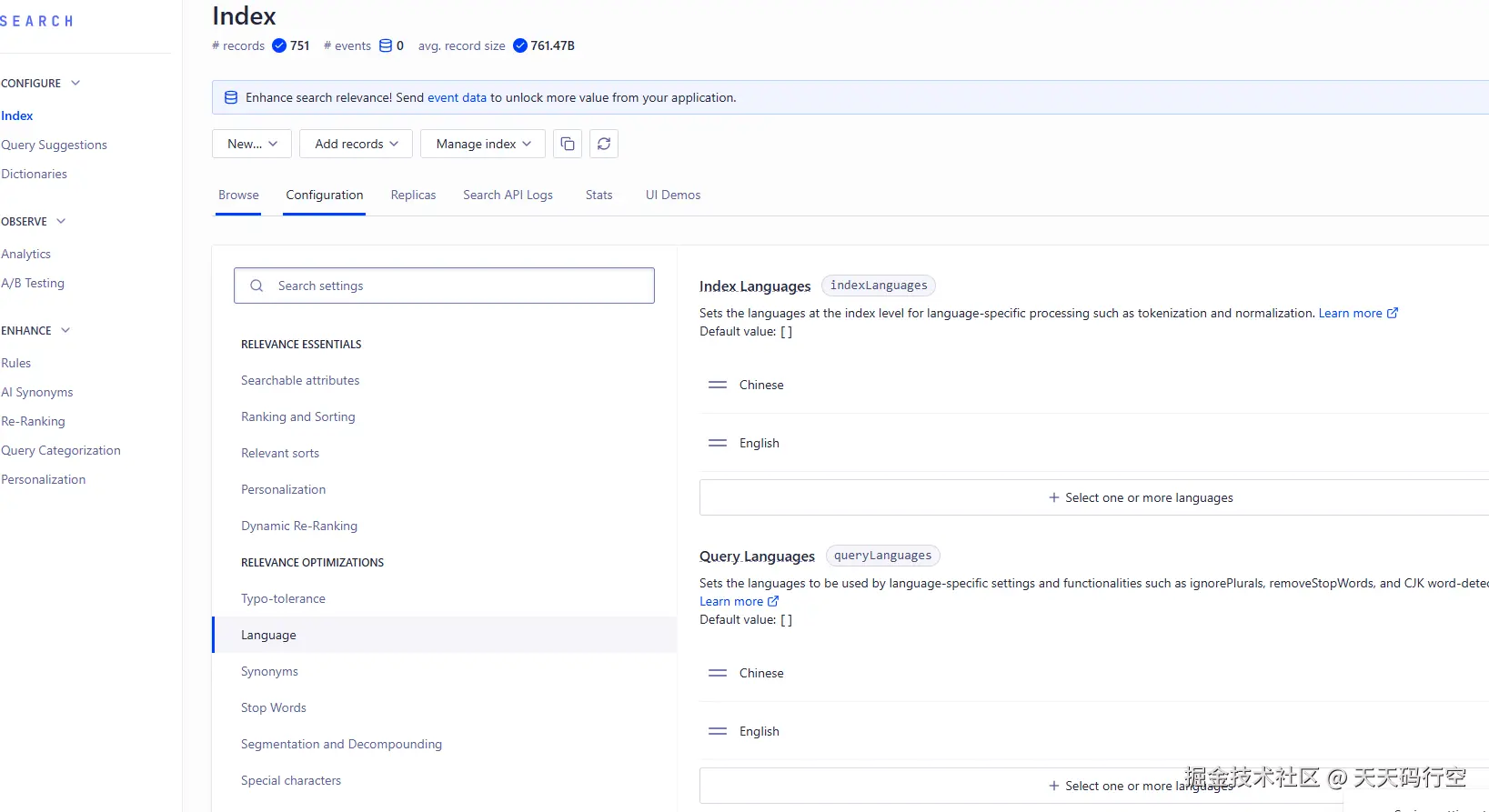
Task: Open the UI Demos tab
Action: pos(673,195)
